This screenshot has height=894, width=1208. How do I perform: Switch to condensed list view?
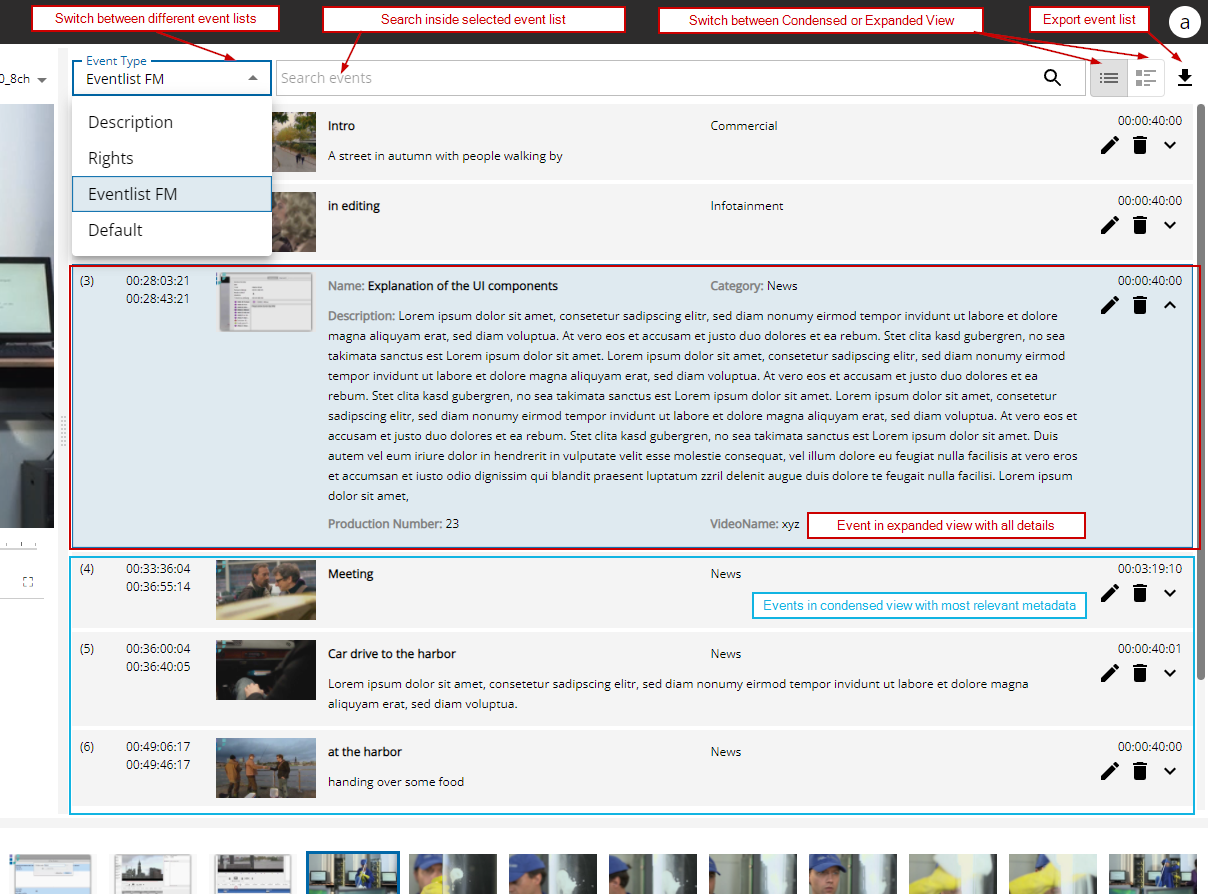(x=1108, y=78)
